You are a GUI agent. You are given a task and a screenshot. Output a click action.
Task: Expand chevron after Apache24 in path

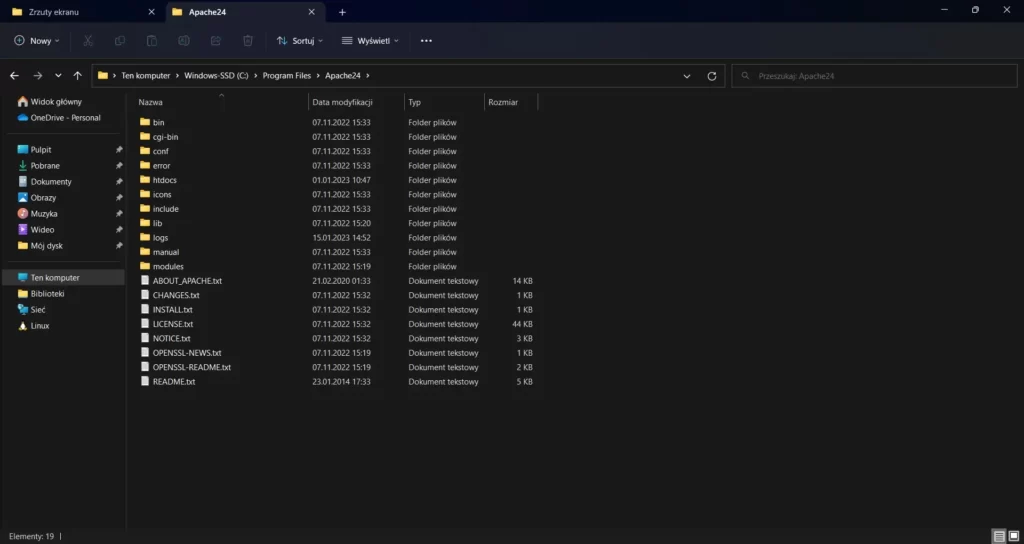tap(368, 76)
